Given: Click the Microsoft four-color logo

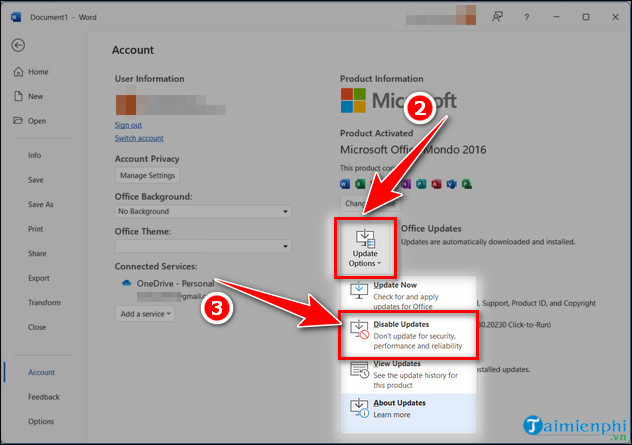Looking at the screenshot, I should [x=353, y=100].
